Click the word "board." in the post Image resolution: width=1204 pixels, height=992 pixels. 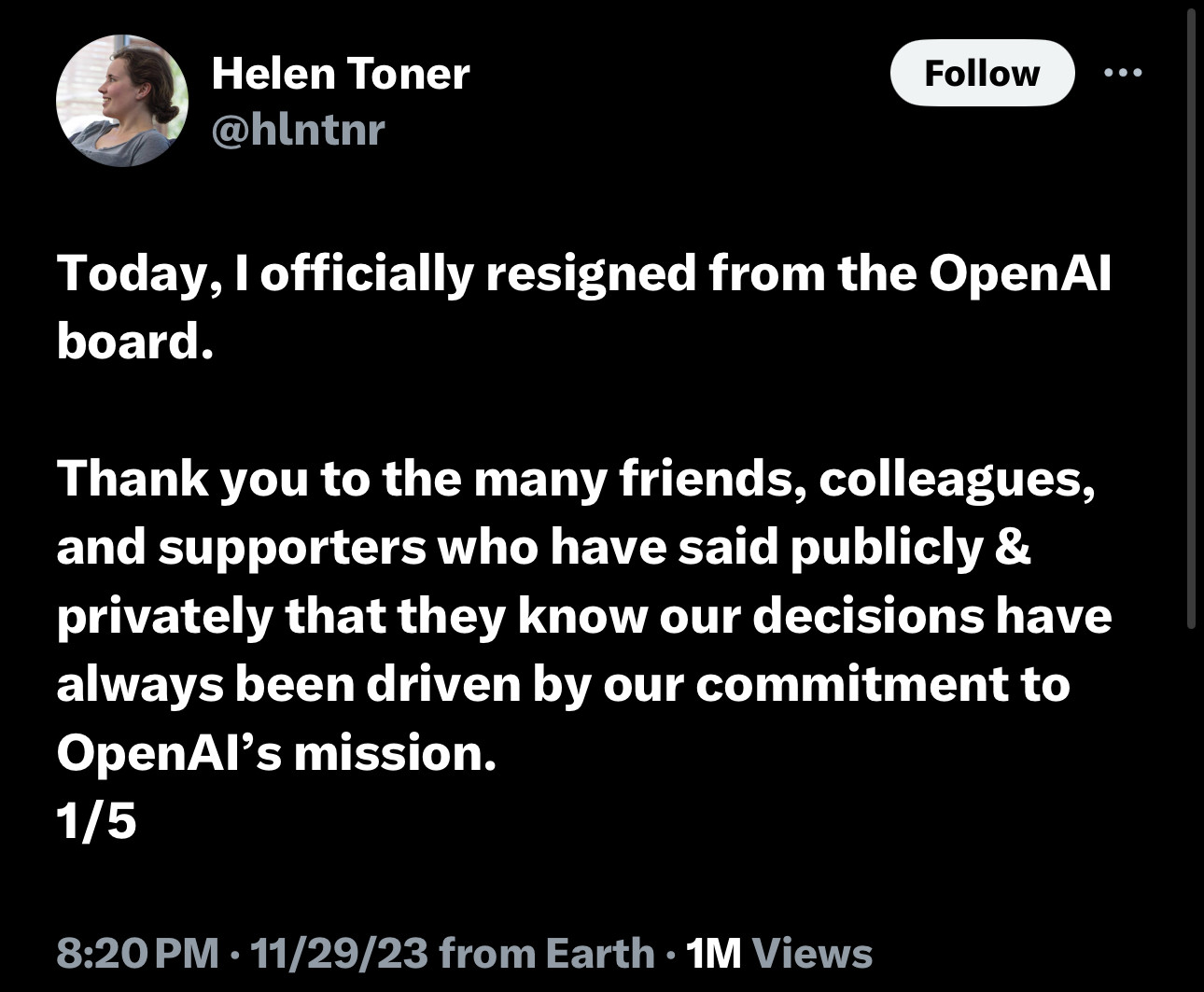tap(129, 341)
